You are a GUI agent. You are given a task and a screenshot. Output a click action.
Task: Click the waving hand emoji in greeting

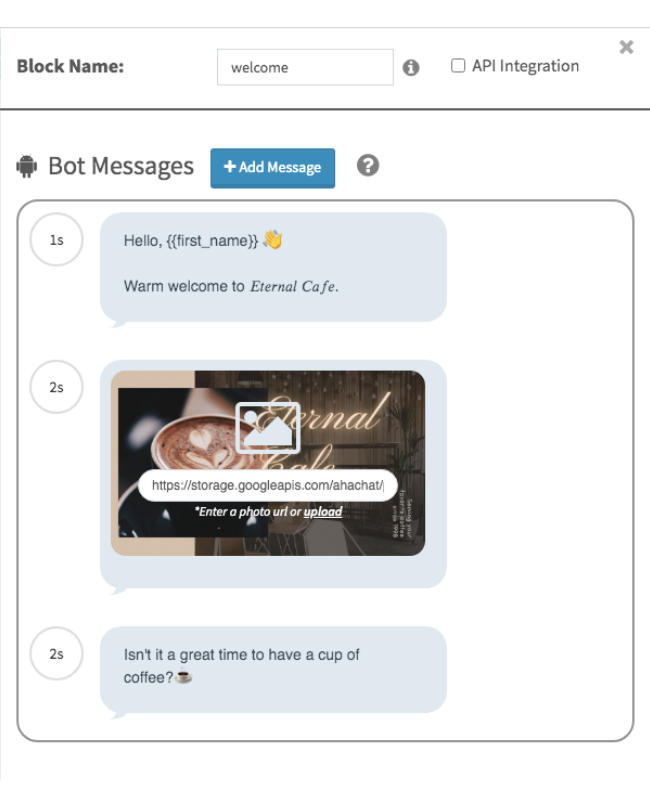(273, 239)
